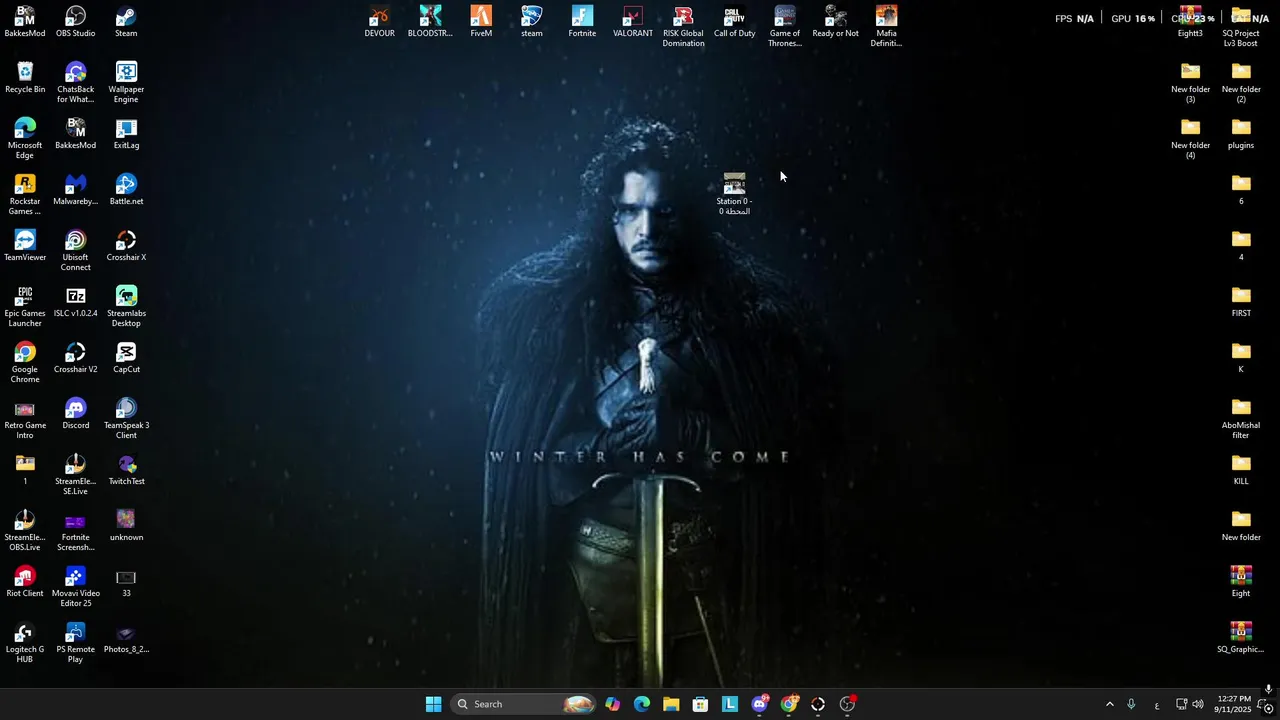Screen dimensions: 1280x720
Task: Select the desktop item named 33
Action: (126, 582)
